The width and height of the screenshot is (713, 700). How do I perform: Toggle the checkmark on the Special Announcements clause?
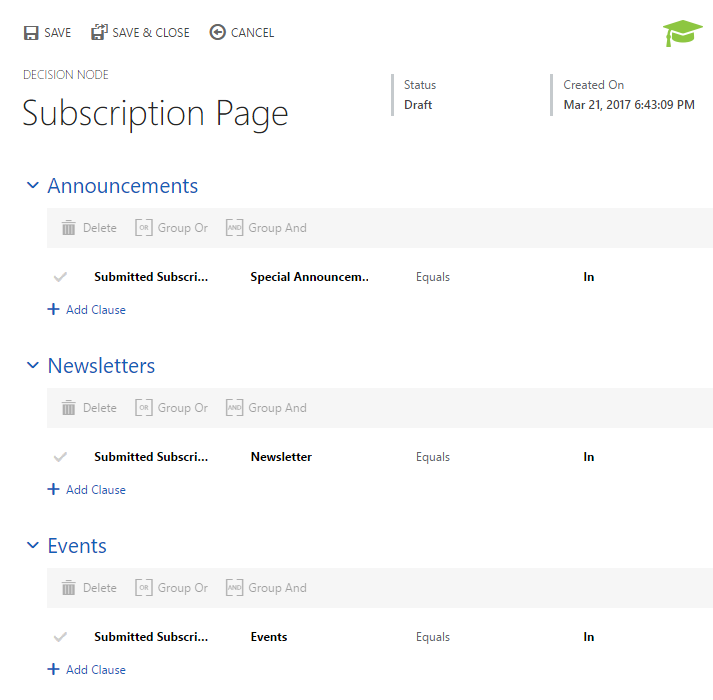[x=60, y=277]
